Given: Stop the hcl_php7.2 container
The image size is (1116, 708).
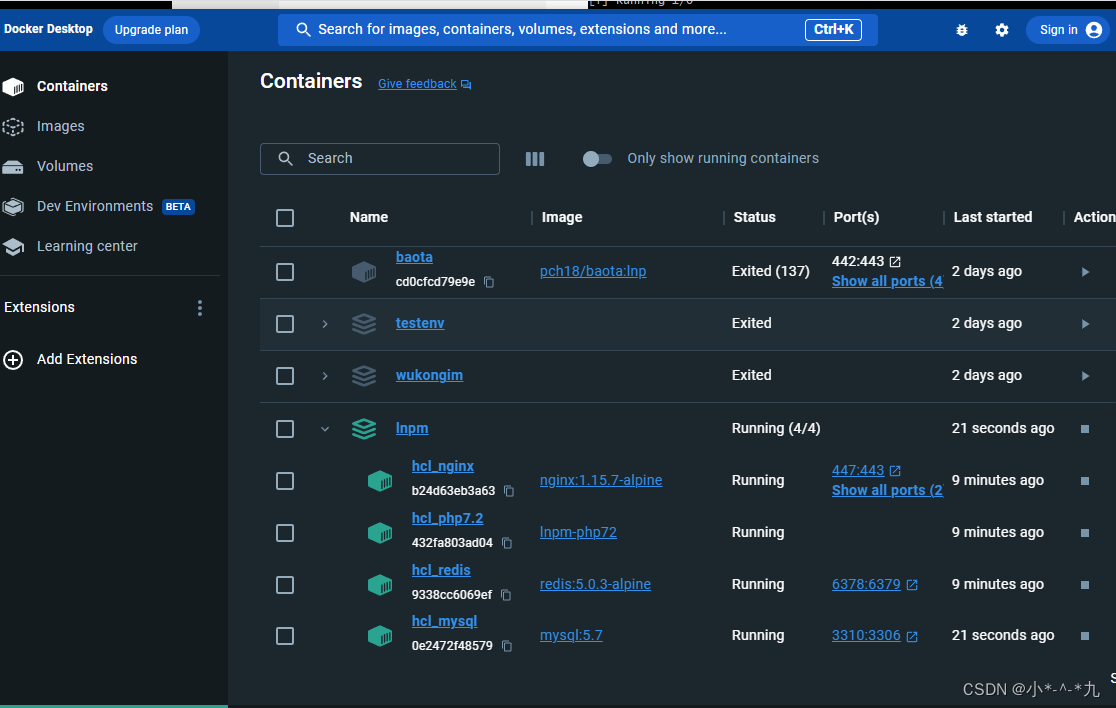Looking at the screenshot, I should pos(1085,533).
